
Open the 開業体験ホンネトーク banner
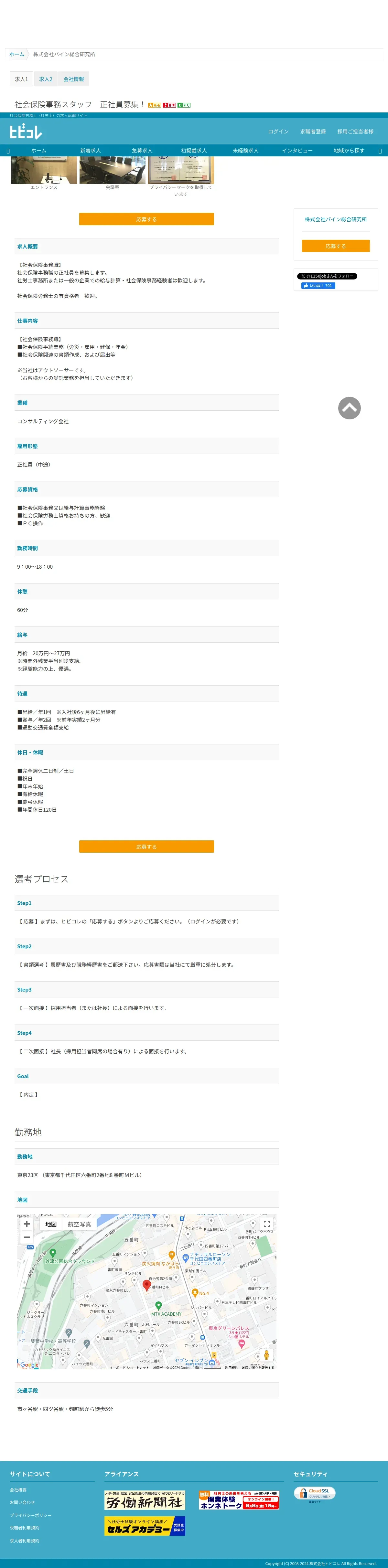[239, 1500]
